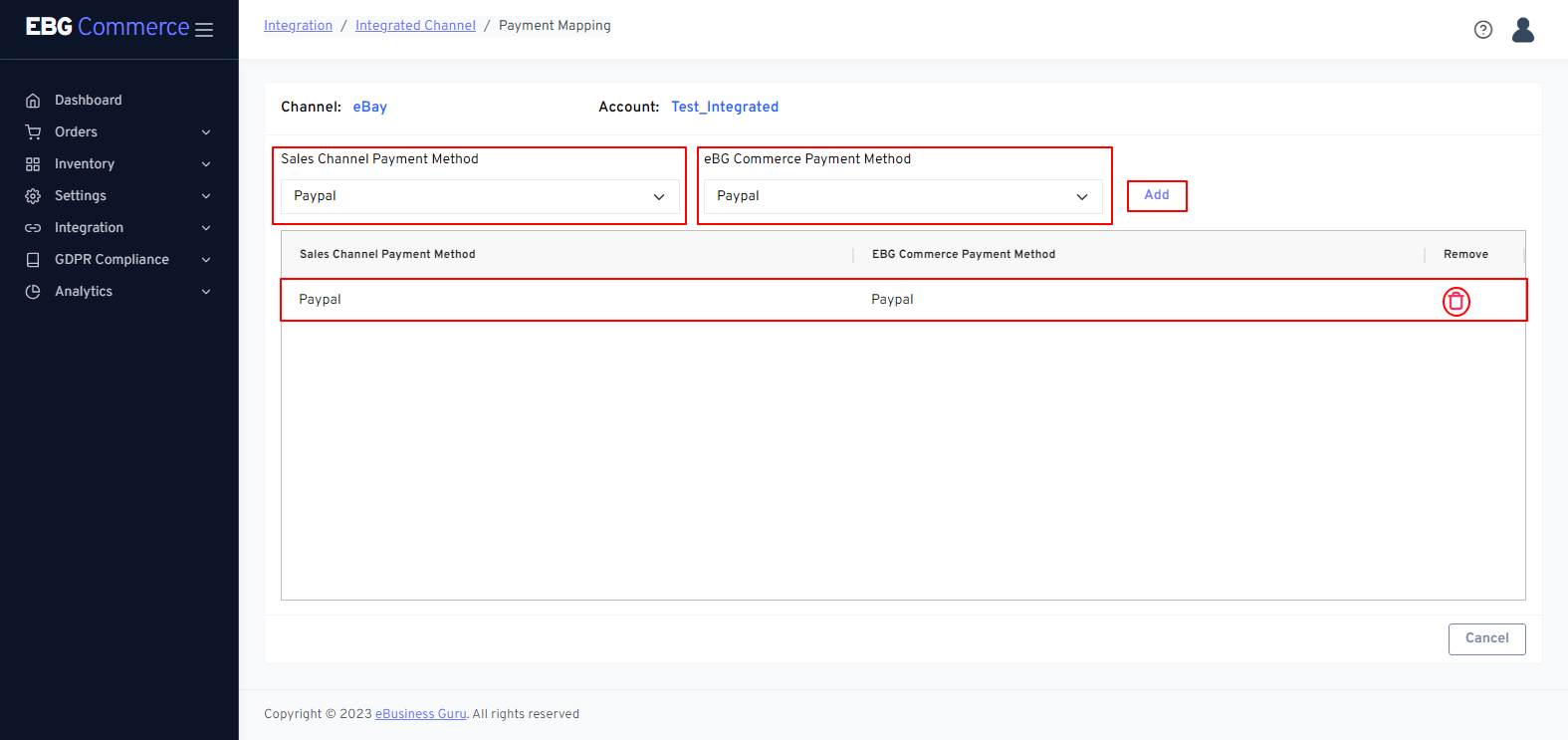Open the user profile icon
1568x740 pixels.
point(1522,30)
